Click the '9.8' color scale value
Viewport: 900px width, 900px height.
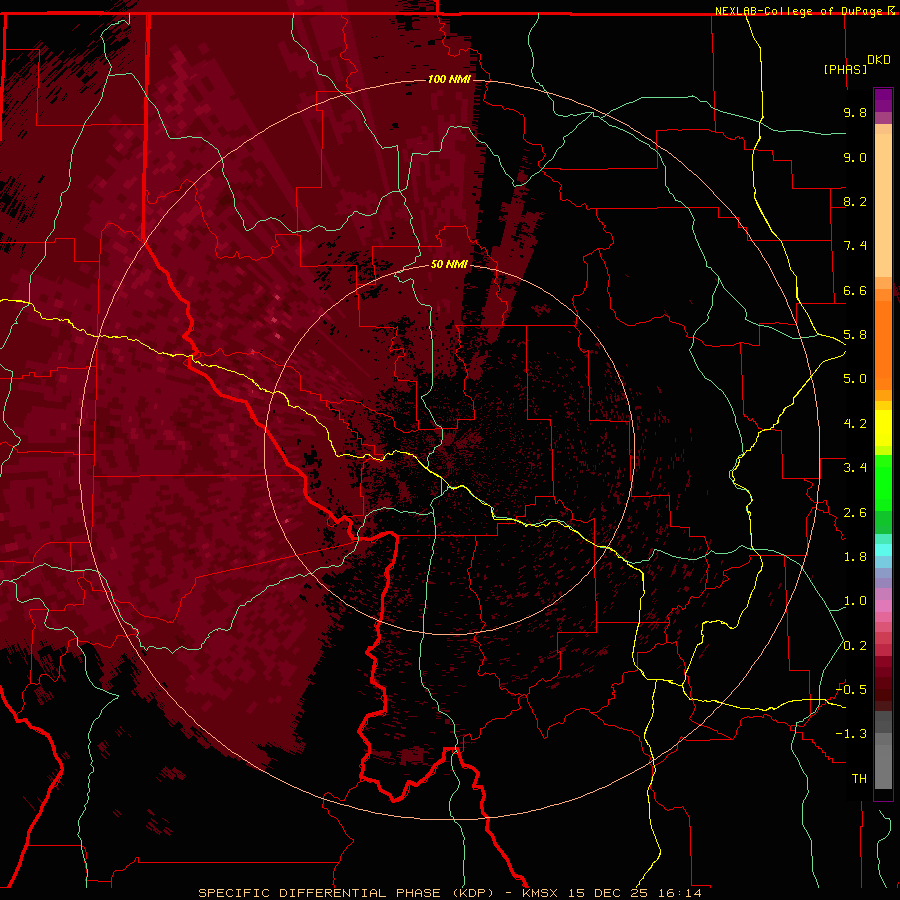click(855, 112)
